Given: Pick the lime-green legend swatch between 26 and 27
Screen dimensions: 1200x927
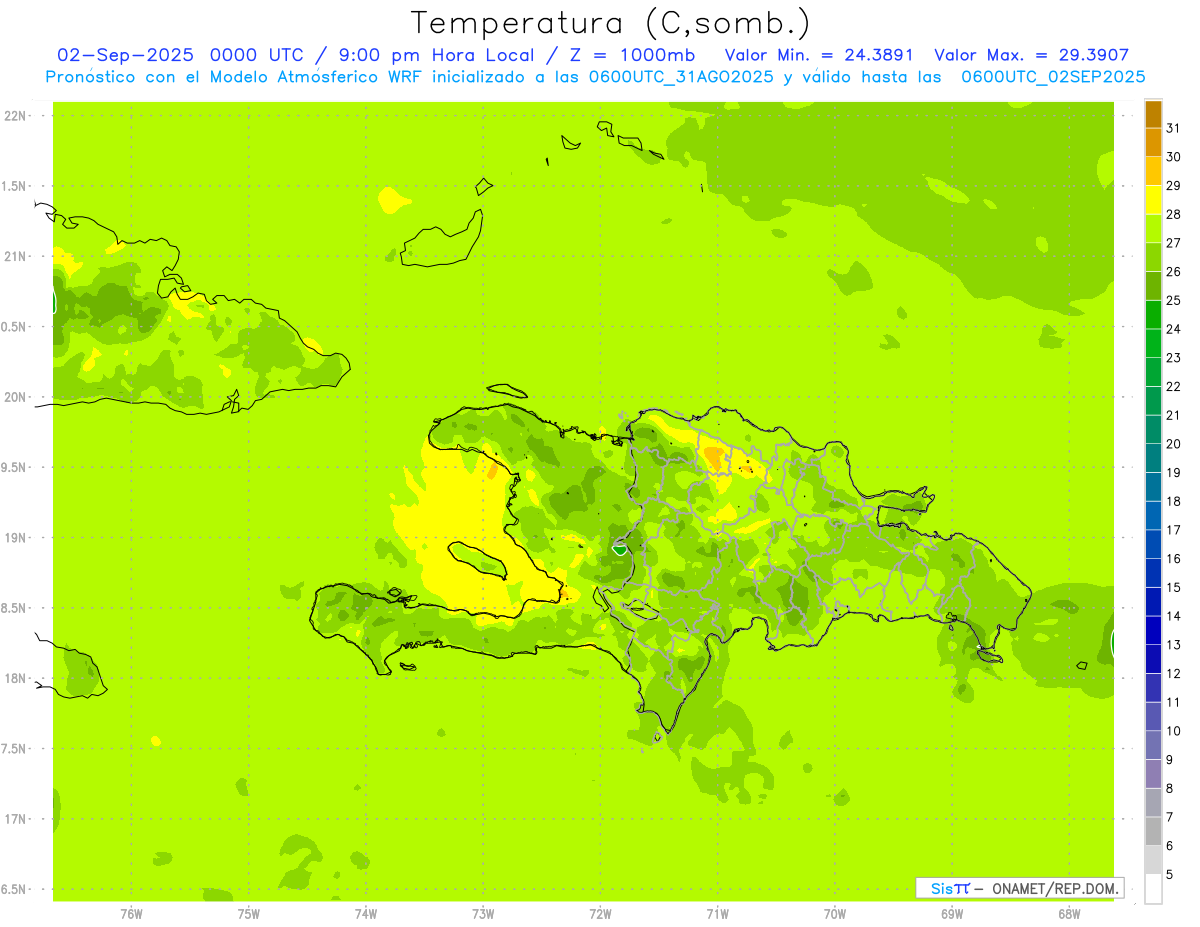Looking at the screenshot, I should (1153, 257).
